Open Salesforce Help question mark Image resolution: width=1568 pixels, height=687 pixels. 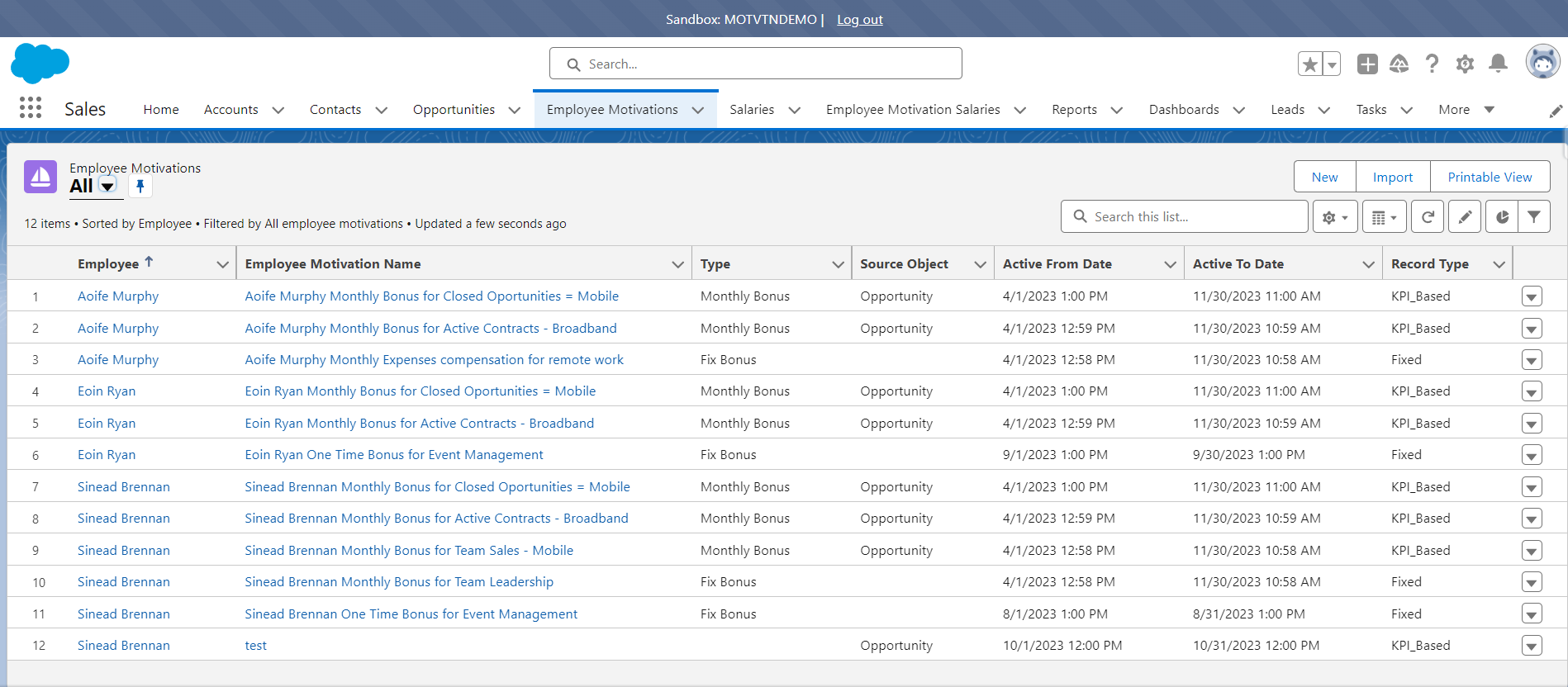coord(1432,64)
